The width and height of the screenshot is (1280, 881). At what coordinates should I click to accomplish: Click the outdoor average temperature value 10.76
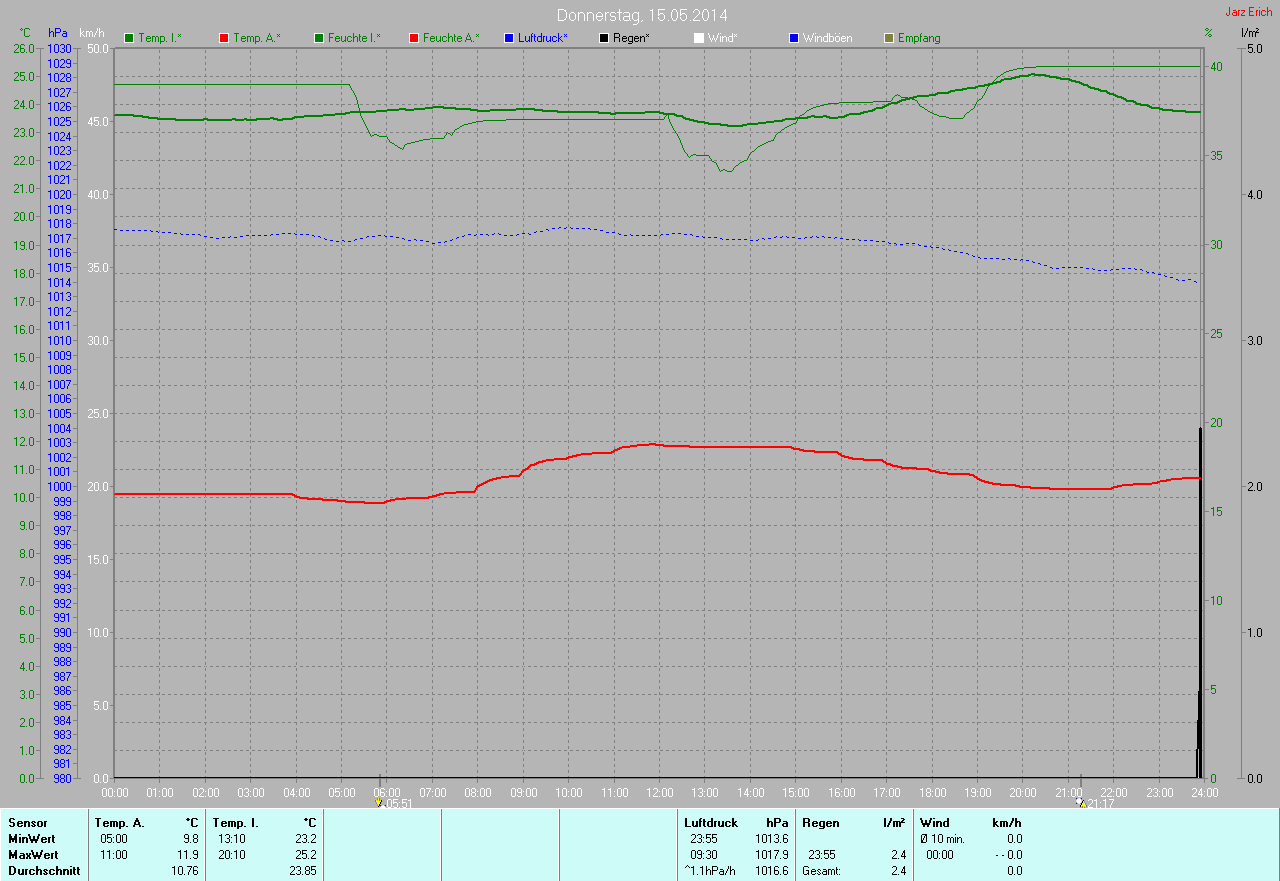click(185, 871)
